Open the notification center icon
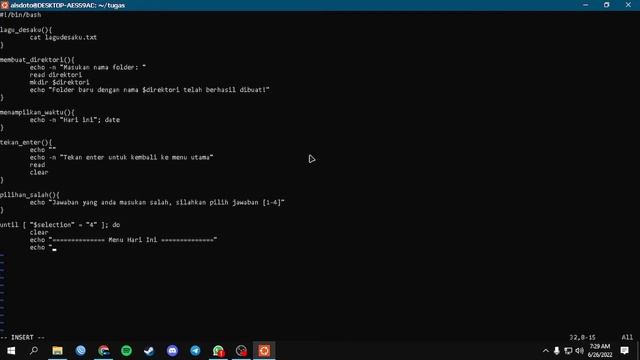 [624, 351]
